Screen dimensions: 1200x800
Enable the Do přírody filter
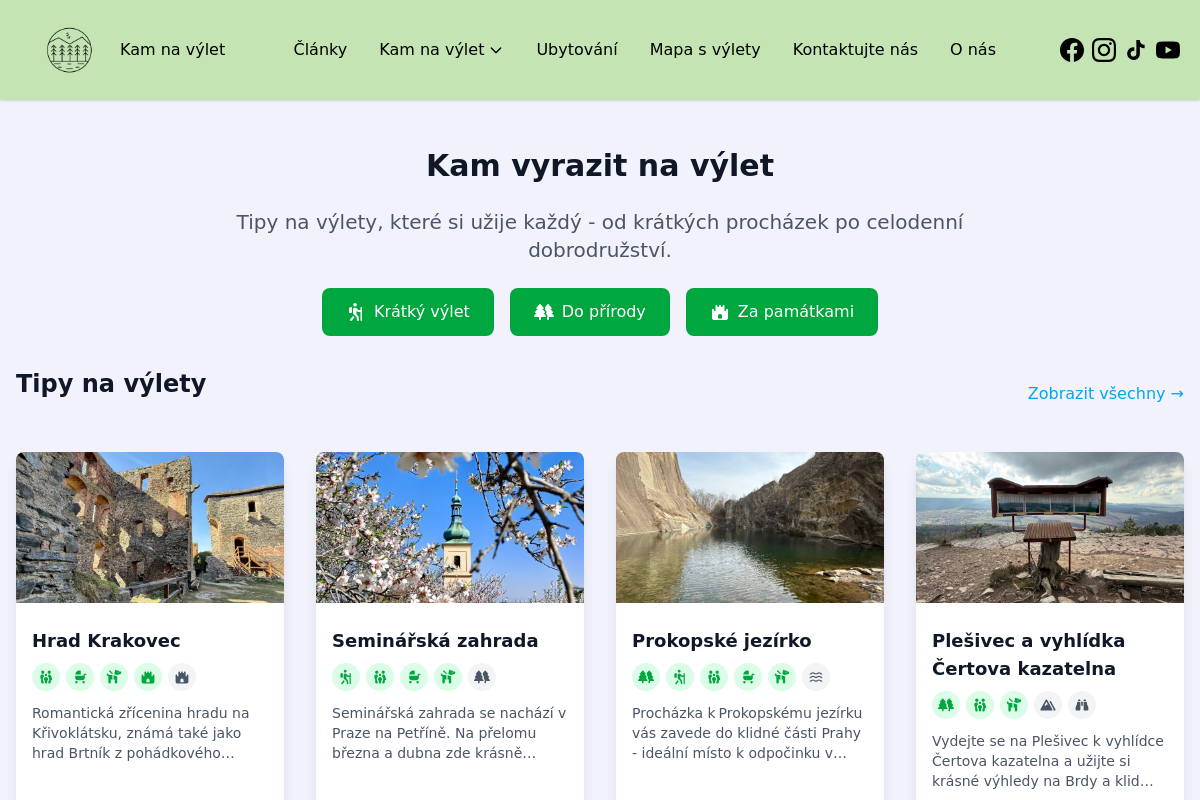pos(589,312)
